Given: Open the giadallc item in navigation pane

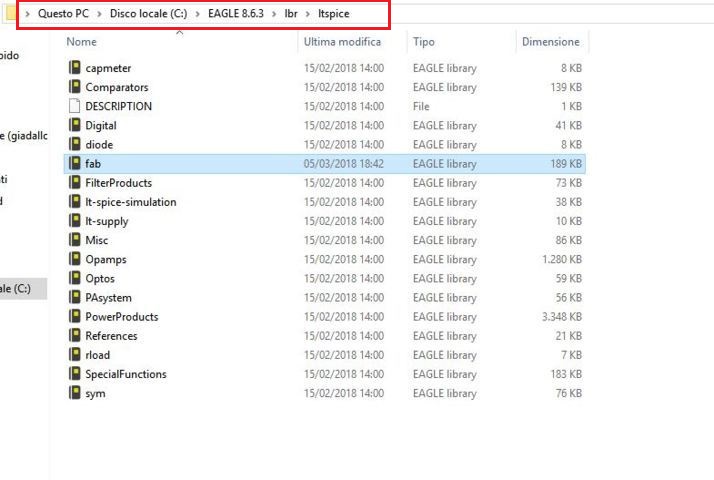Looking at the screenshot, I should pyautogui.click(x=24, y=135).
